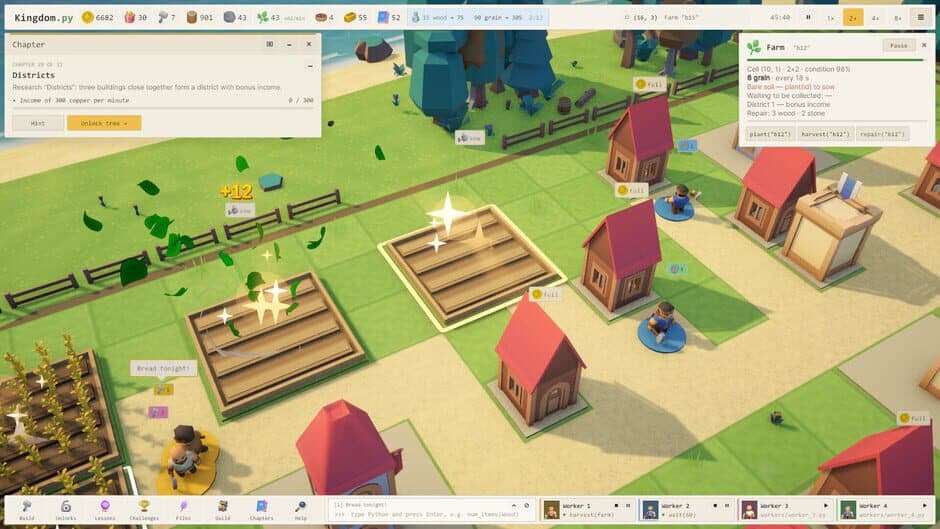The height and width of the screenshot is (529, 940).
Task: Open the Chapters panel
Action: coord(261,509)
